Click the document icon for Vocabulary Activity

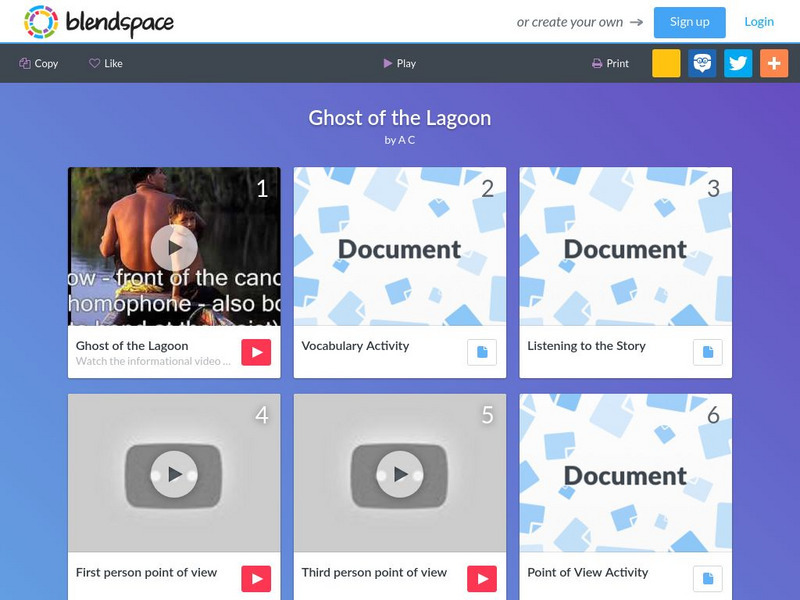[482, 352]
